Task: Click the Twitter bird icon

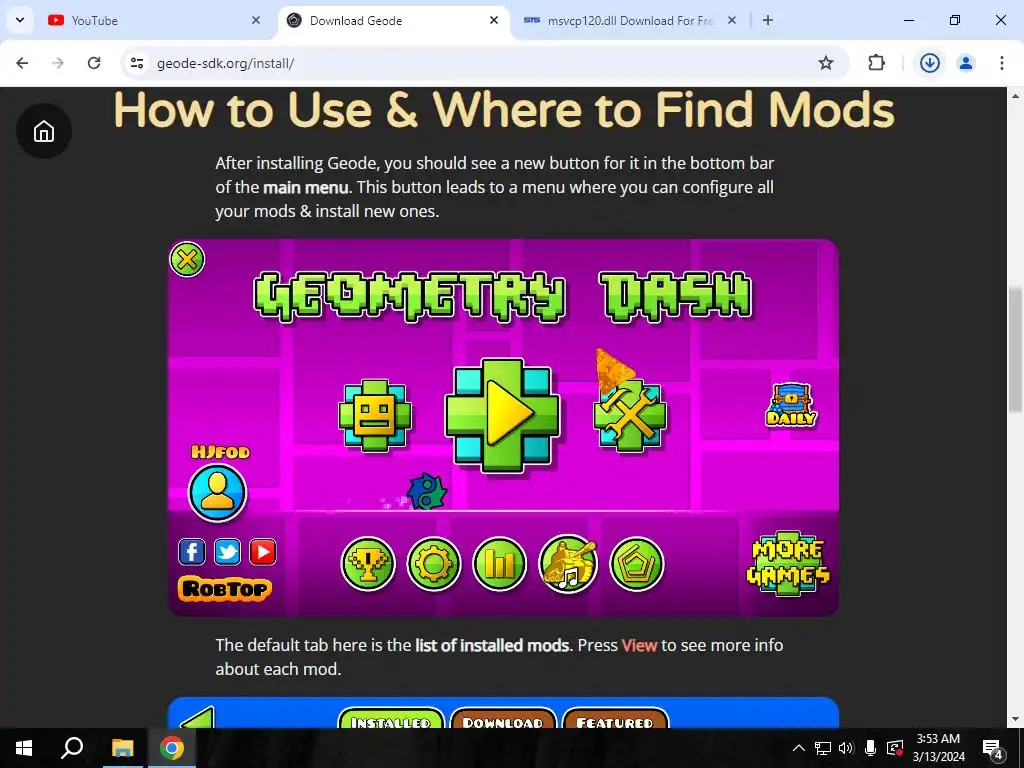Action: tap(227, 552)
